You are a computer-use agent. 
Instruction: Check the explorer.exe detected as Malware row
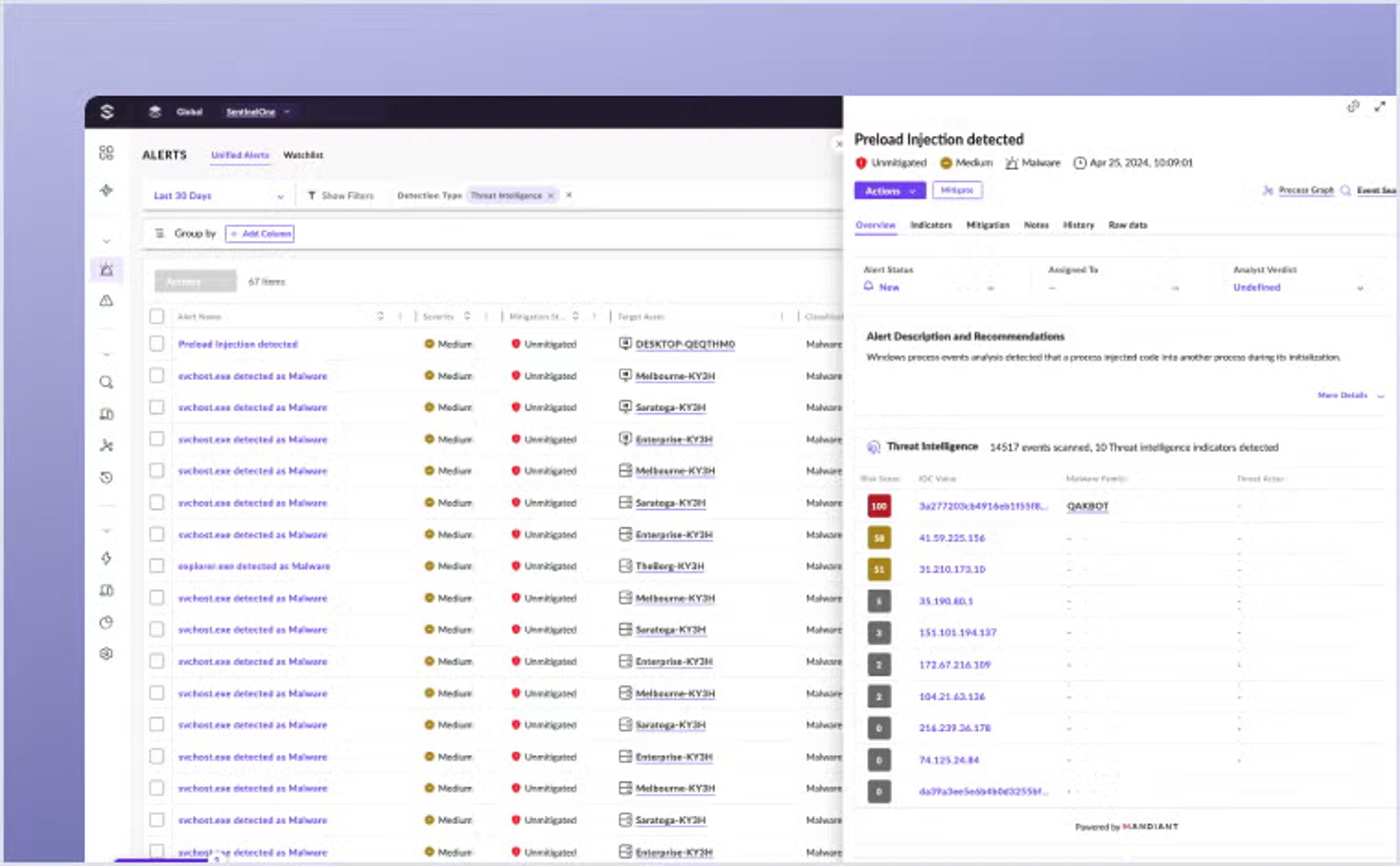click(x=156, y=566)
